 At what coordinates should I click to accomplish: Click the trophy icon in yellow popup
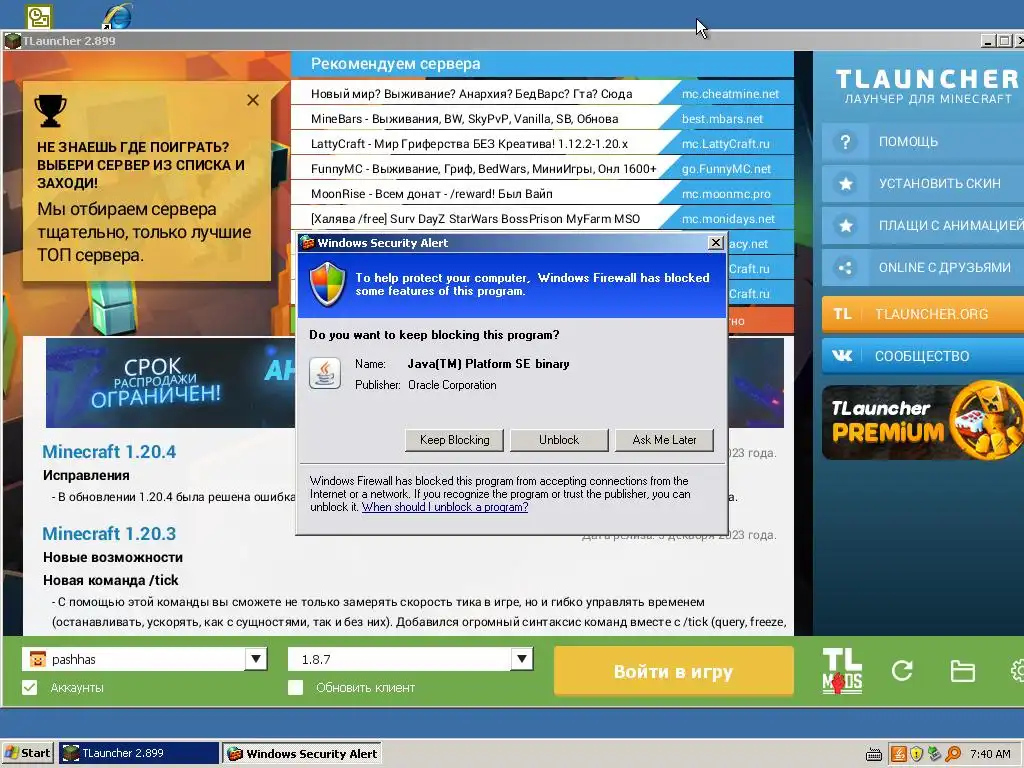[x=50, y=110]
